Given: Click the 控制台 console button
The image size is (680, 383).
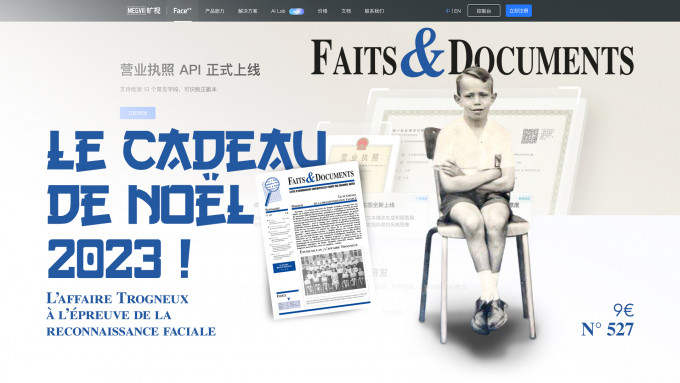Looking at the screenshot, I should [x=484, y=11].
